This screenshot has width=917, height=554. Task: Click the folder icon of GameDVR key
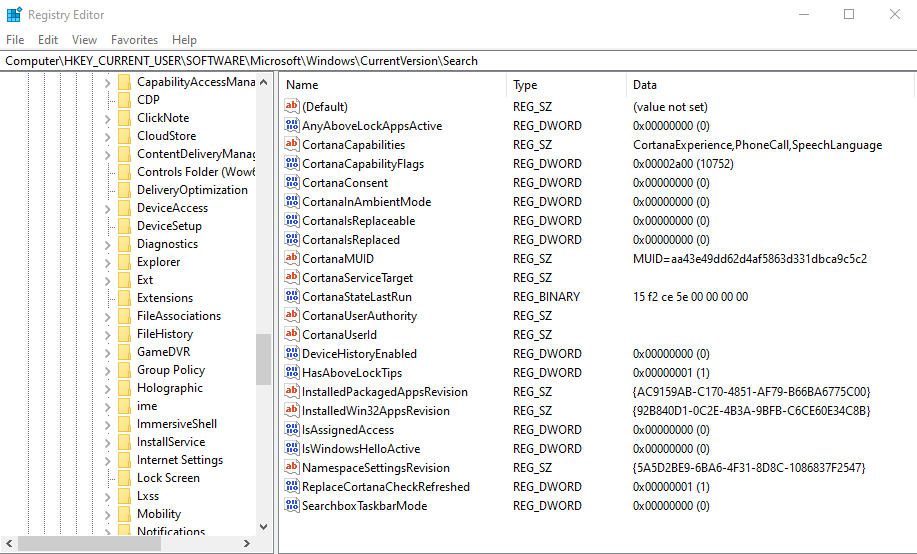(x=124, y=352)
